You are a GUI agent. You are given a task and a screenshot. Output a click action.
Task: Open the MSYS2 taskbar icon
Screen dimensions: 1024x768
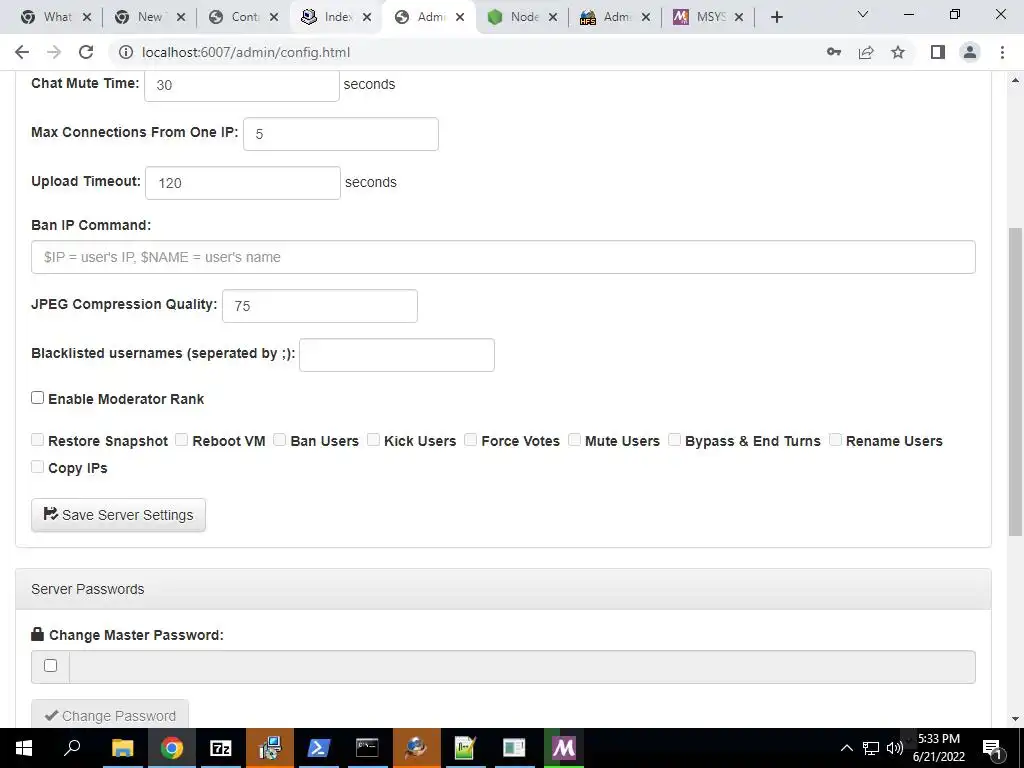coord(564,748)
